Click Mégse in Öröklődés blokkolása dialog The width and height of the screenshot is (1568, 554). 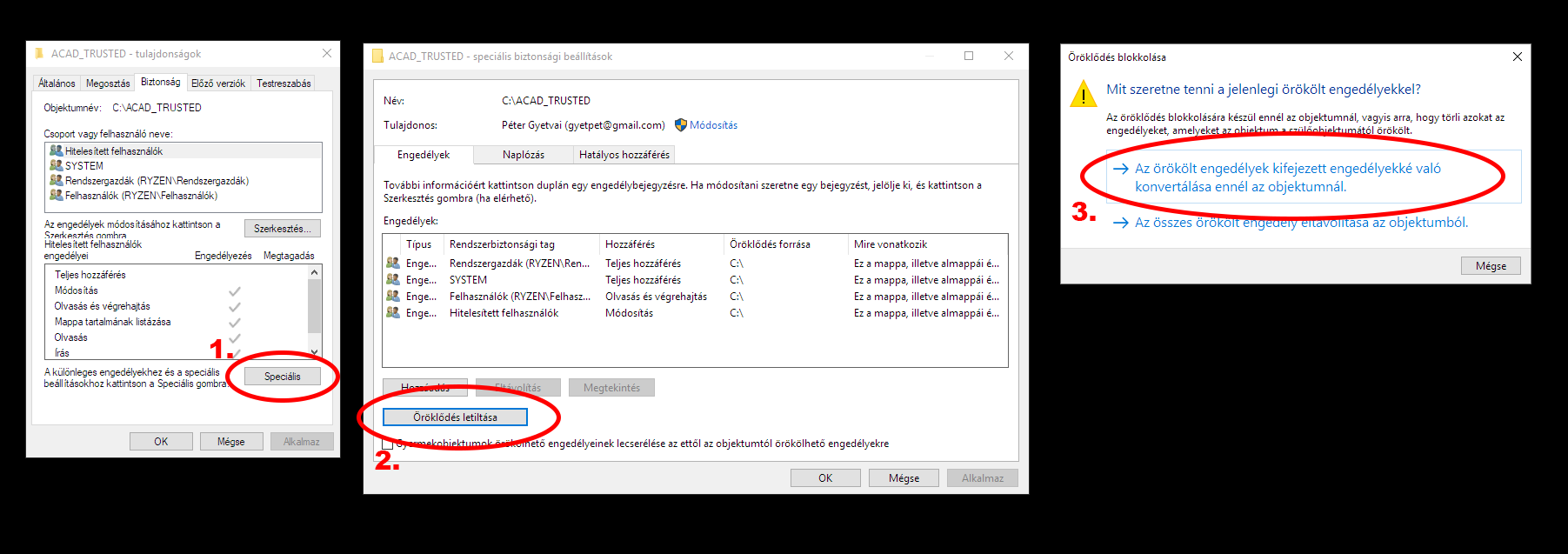[1490, 266]
